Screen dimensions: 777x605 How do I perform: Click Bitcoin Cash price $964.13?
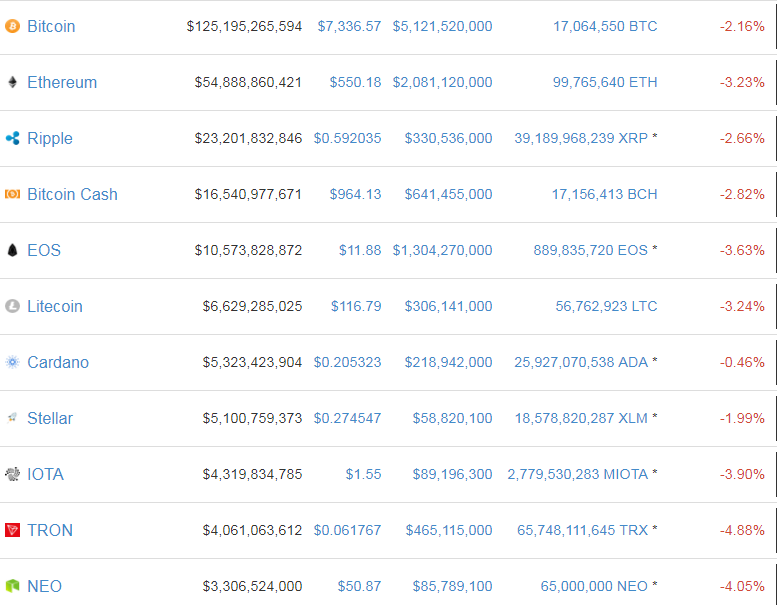355,194
